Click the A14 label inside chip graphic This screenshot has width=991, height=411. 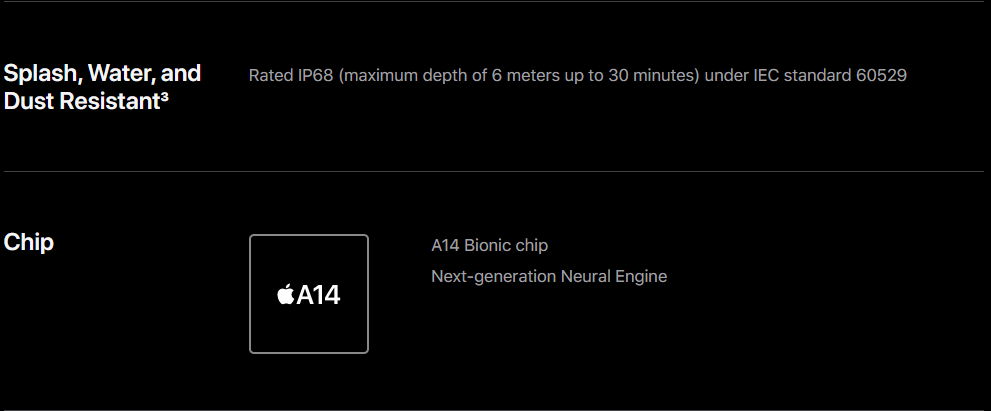319,295
